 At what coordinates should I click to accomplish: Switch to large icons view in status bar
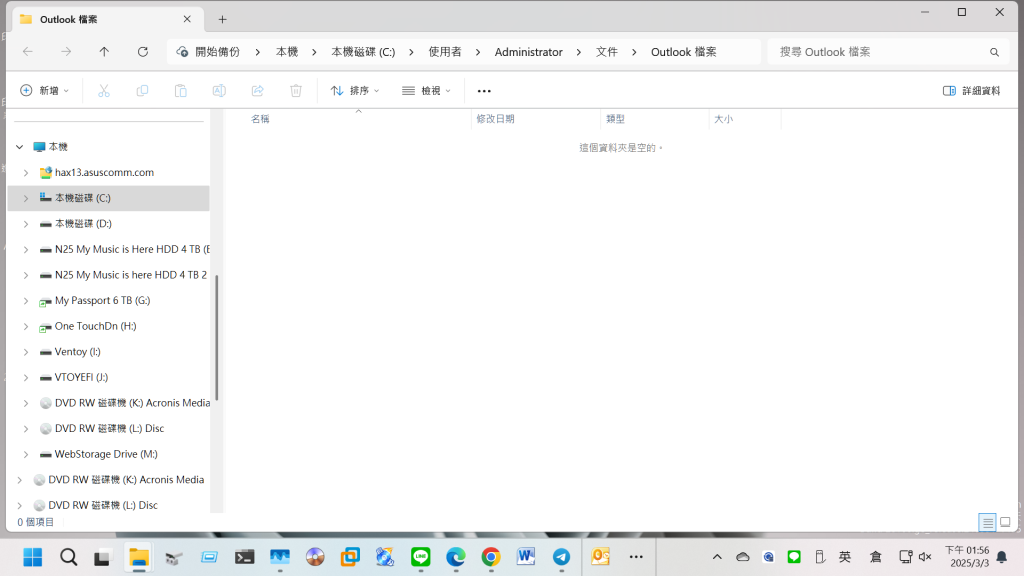pos(1005,522)
